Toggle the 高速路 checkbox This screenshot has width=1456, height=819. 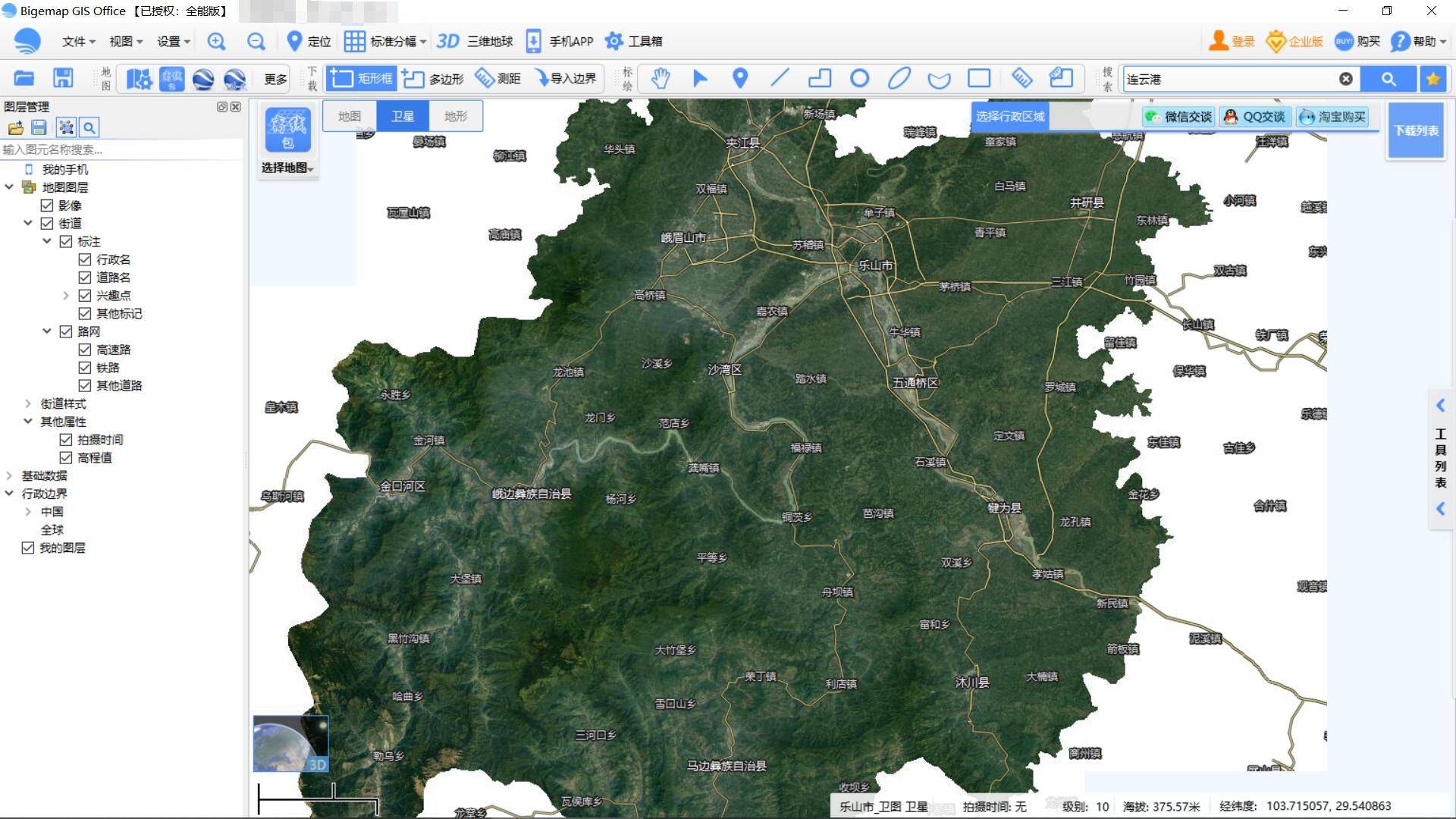pos(85,350)
